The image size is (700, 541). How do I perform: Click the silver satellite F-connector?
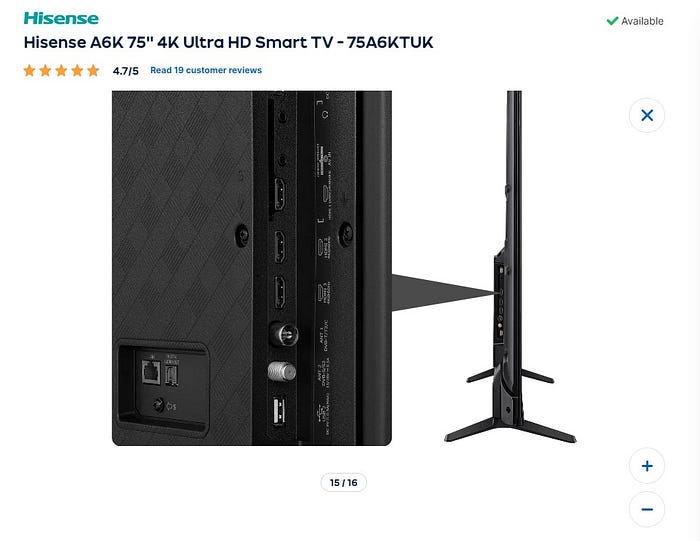click(282, 371)
